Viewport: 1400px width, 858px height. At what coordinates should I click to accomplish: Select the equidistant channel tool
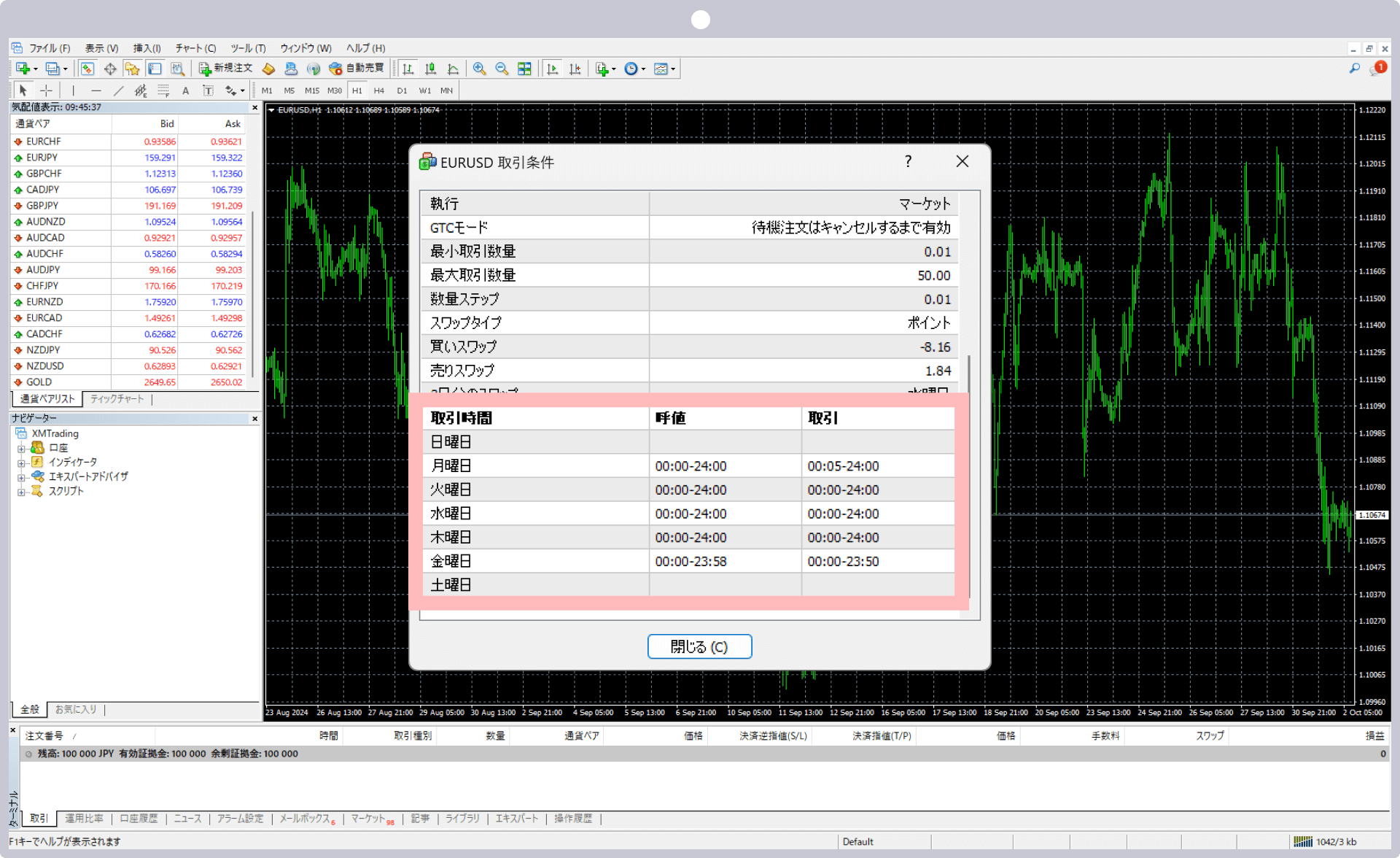[x=141, y=90]
